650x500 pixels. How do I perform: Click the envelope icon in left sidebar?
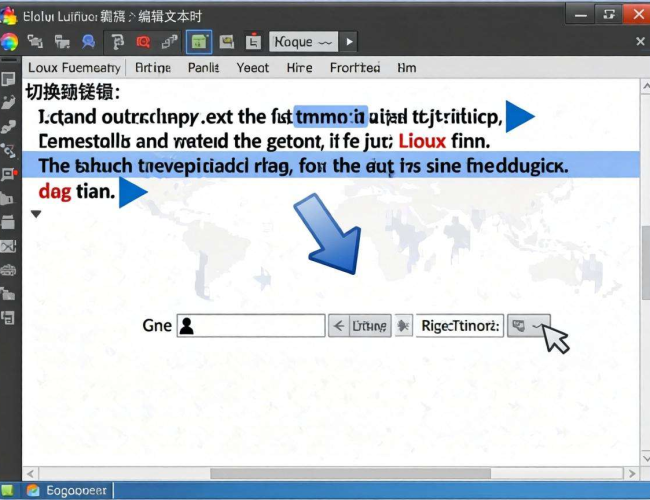click(x=9, y=246)
